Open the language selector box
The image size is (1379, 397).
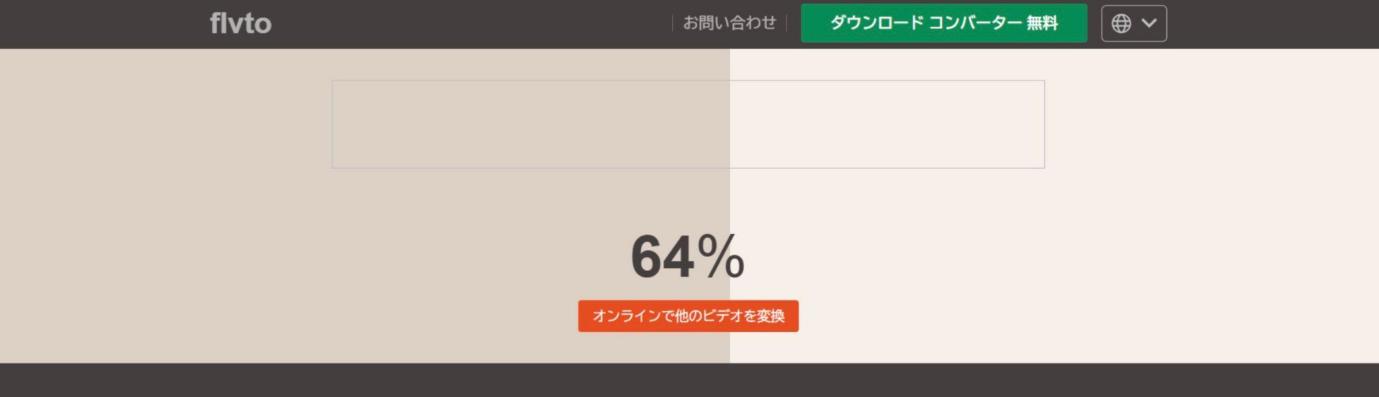(x=1134, y=24)
